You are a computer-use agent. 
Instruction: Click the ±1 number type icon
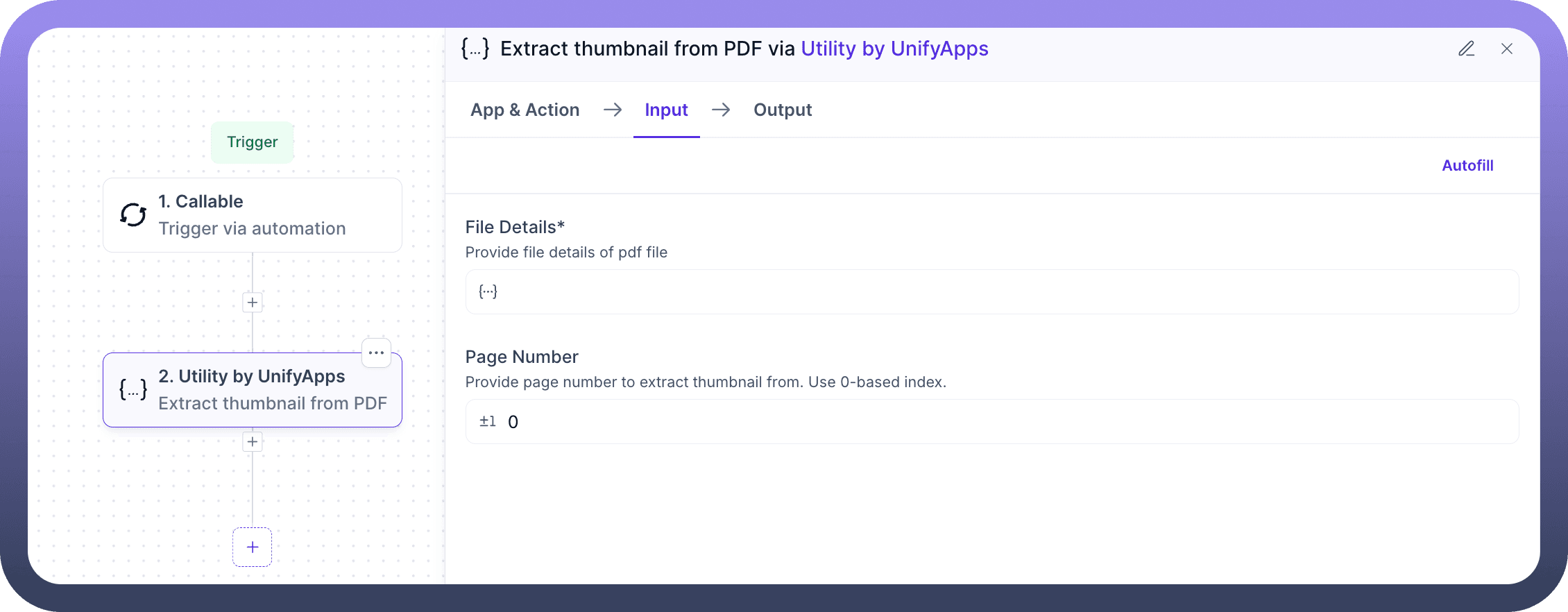point(488,422)
